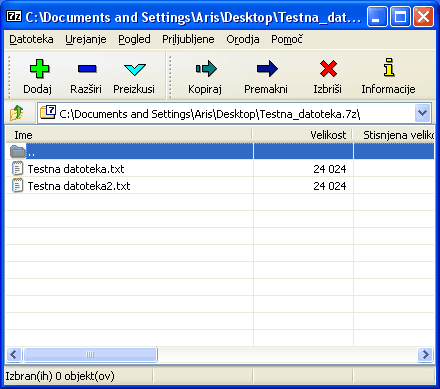Select the Testna datoteka.txt file name
The image size is (440, 389).
(x=76, y=169)
